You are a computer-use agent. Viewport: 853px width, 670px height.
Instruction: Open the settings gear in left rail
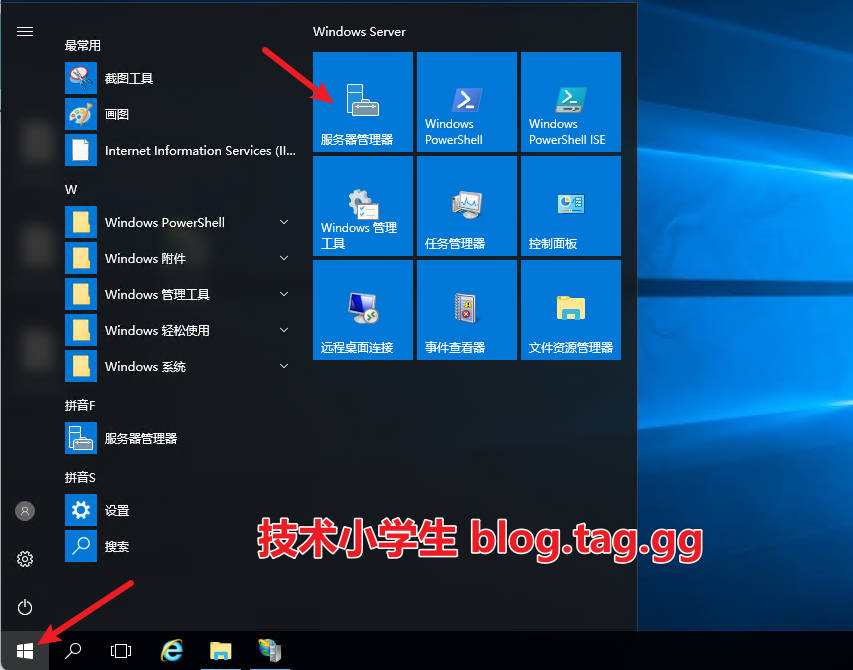(x=25, y=559)
